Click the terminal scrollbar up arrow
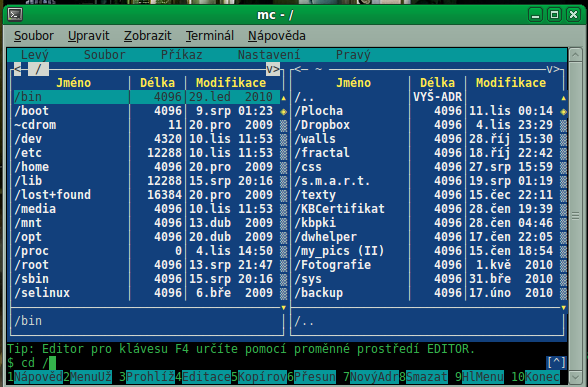The image size is (588, 387). coord(575,55)
